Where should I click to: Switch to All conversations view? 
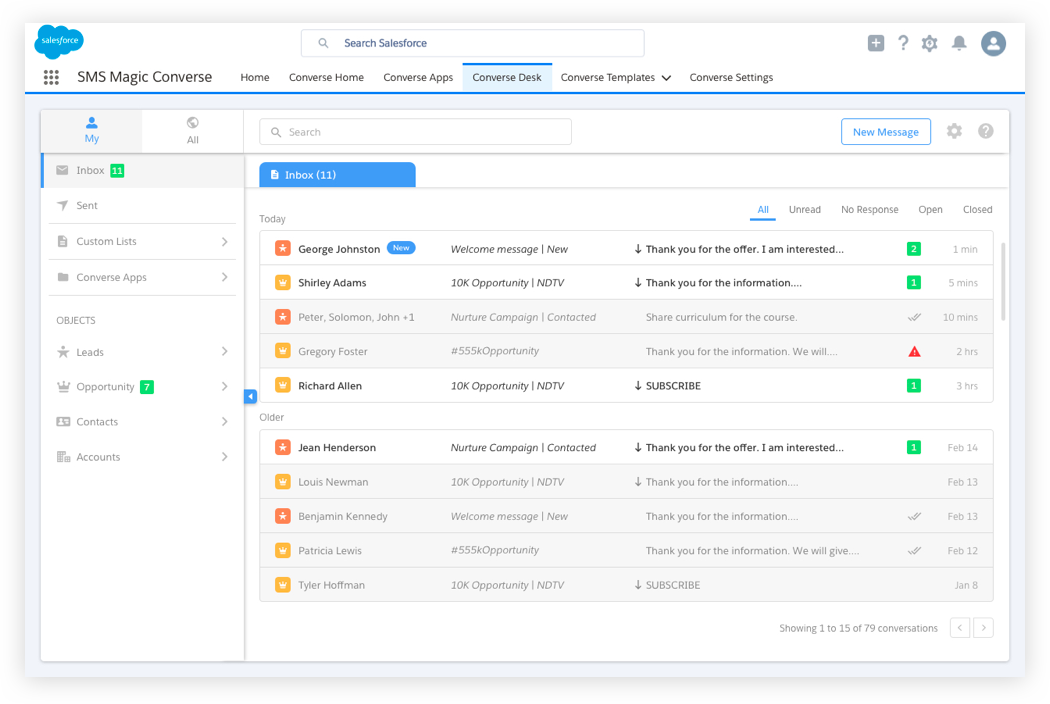click(193, 130)
